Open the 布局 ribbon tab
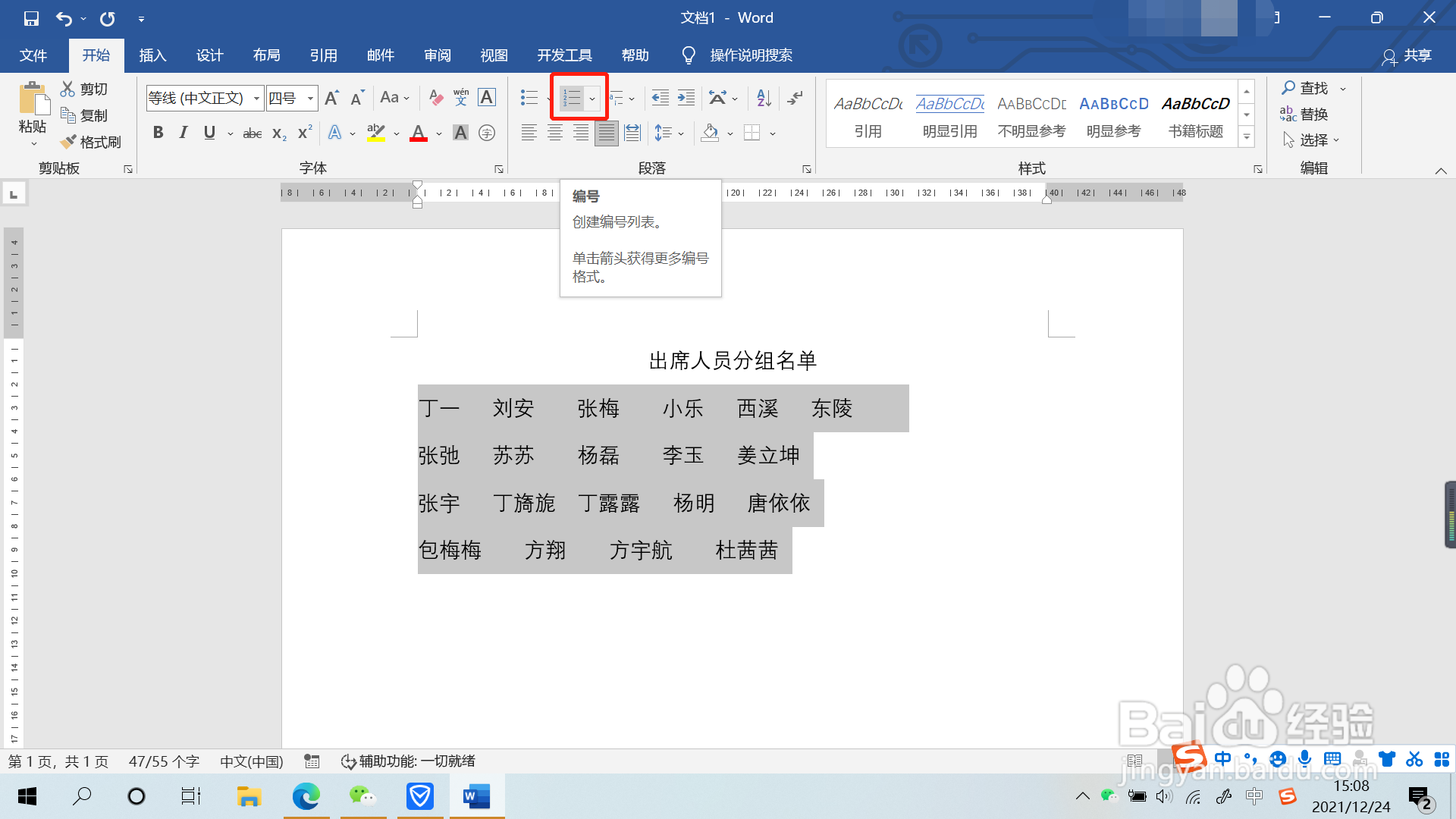 pos(266,55)
